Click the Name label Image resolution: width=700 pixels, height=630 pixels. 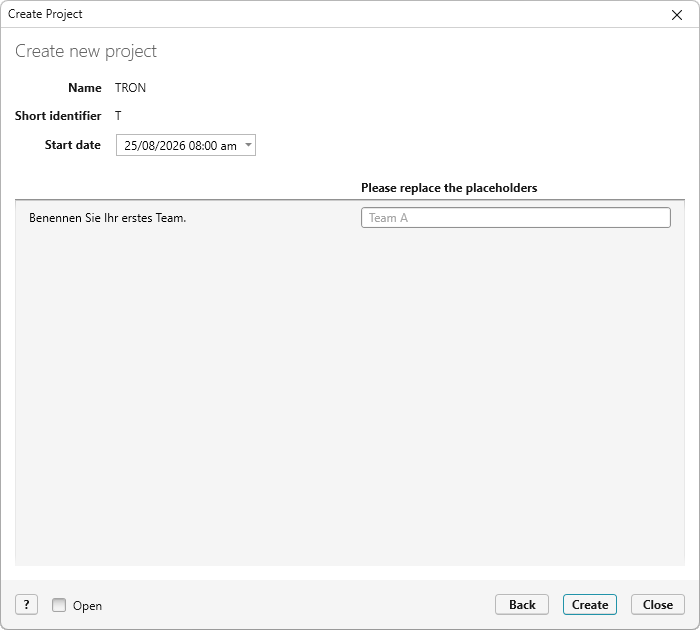click(x=85, y=88)
